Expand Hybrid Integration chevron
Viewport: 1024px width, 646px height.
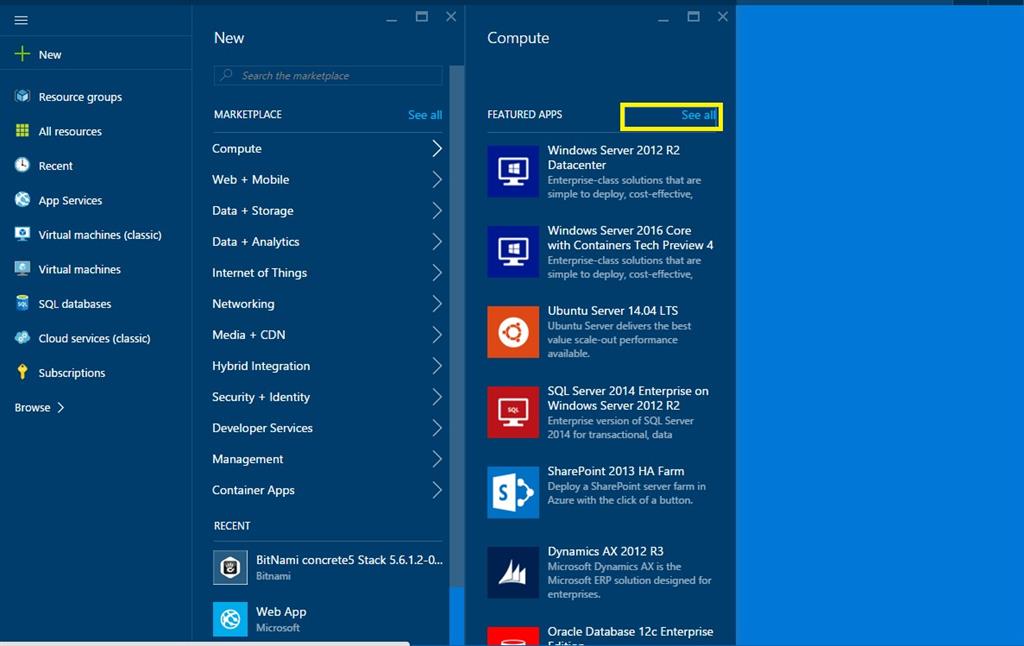pyautogui.click(x=437, y=366)
